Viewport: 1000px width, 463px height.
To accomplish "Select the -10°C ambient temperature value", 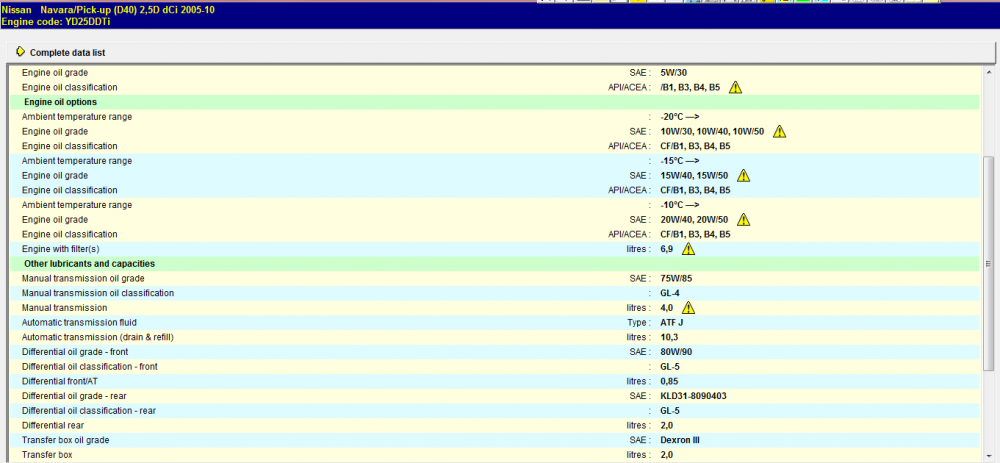I will [680, 205].
